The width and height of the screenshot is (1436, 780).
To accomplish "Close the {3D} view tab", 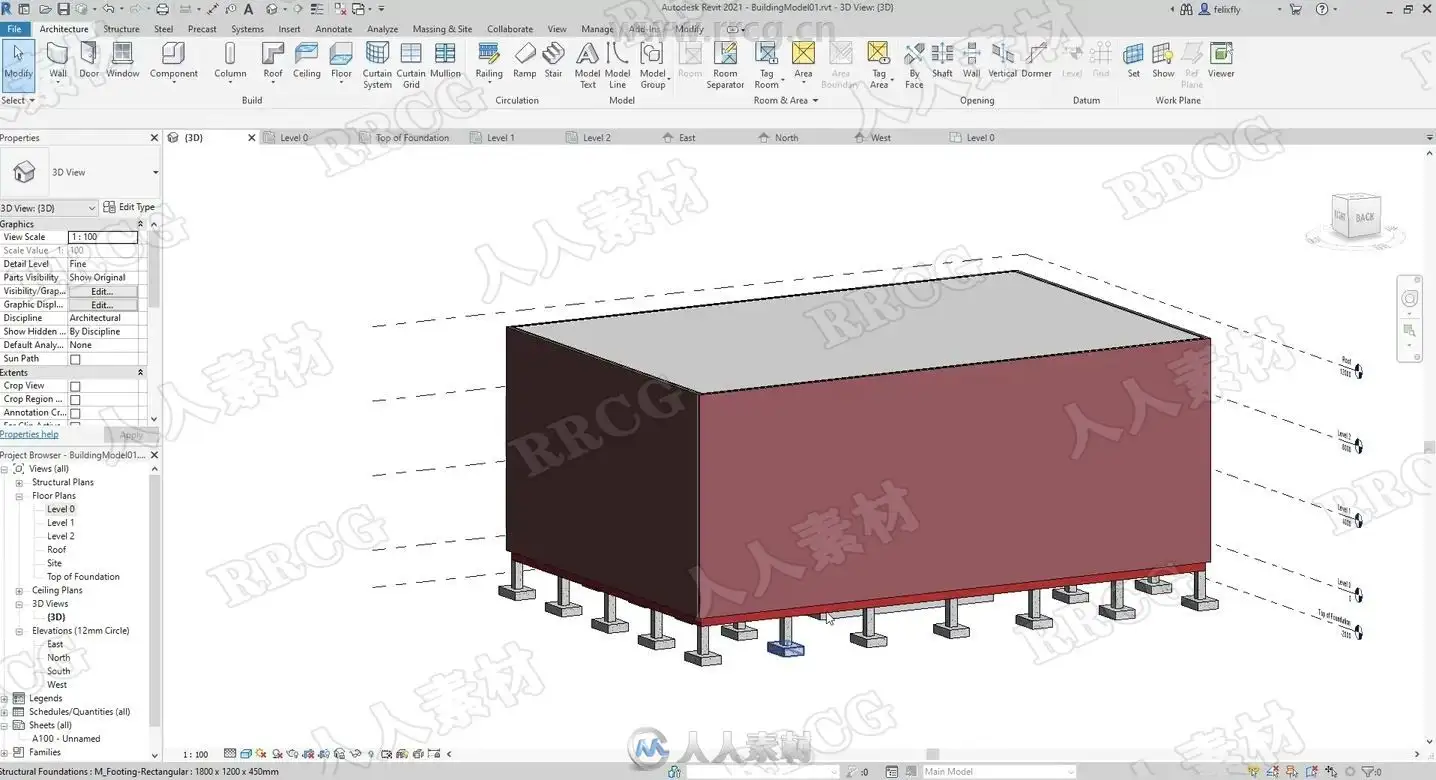I will coord(252,138).
